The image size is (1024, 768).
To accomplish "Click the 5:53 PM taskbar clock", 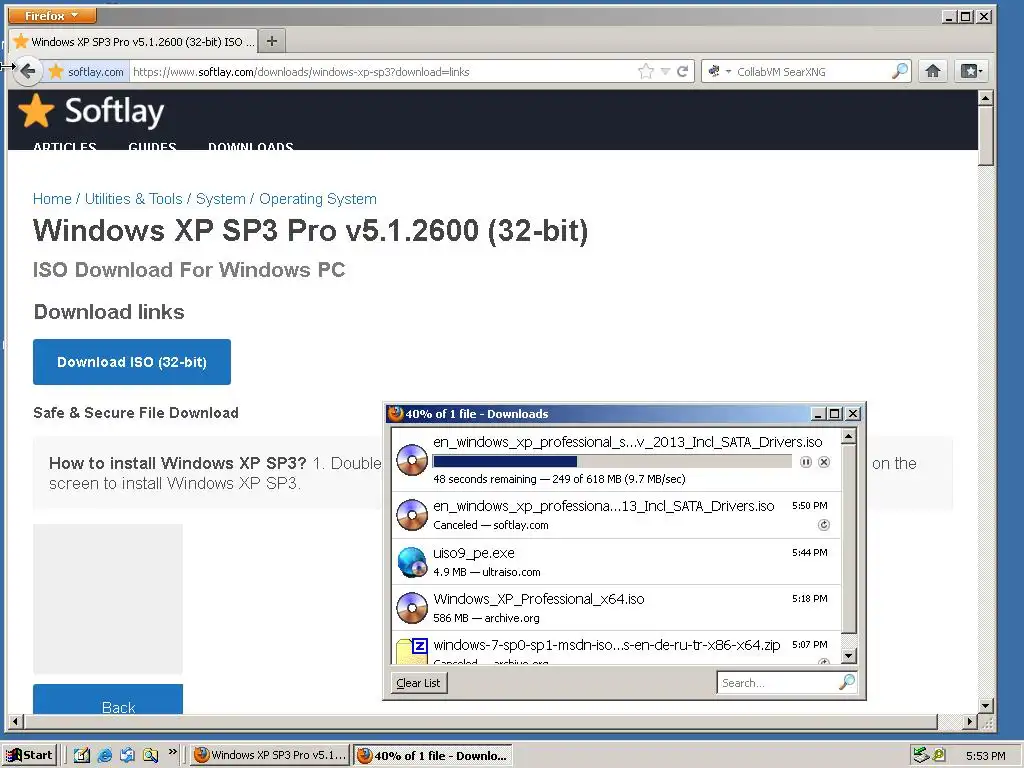I will click(x=985, y=756).
